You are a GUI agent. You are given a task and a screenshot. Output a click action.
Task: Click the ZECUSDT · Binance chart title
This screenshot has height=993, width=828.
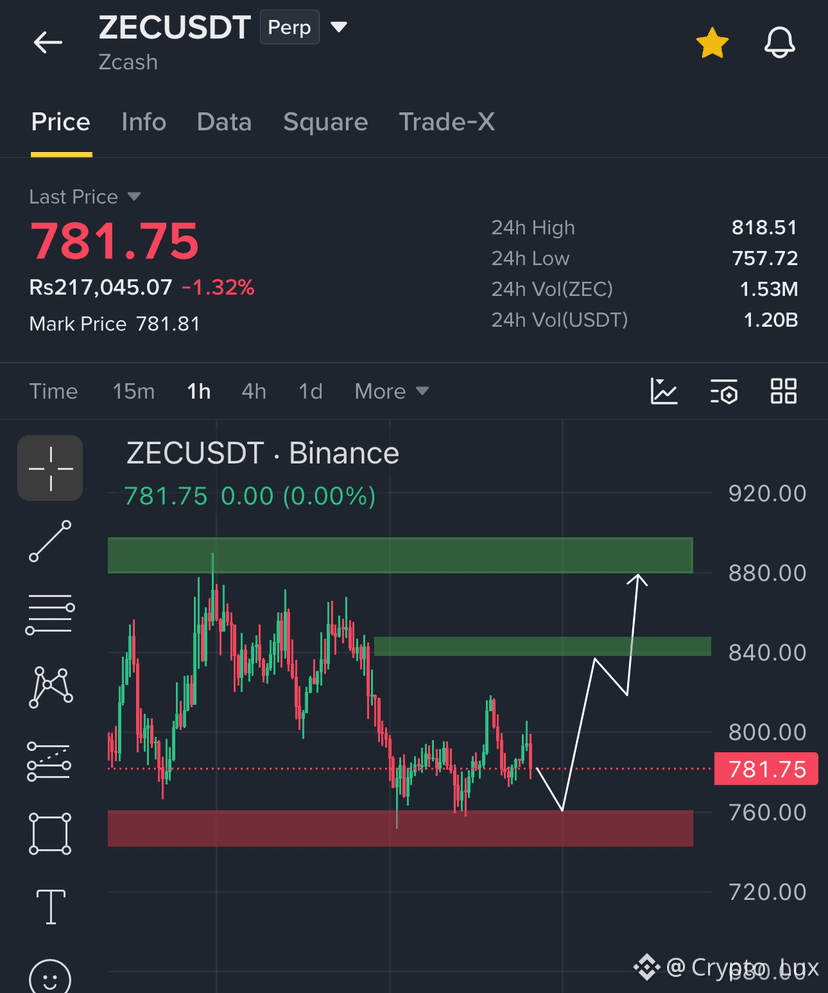[263, 453]
